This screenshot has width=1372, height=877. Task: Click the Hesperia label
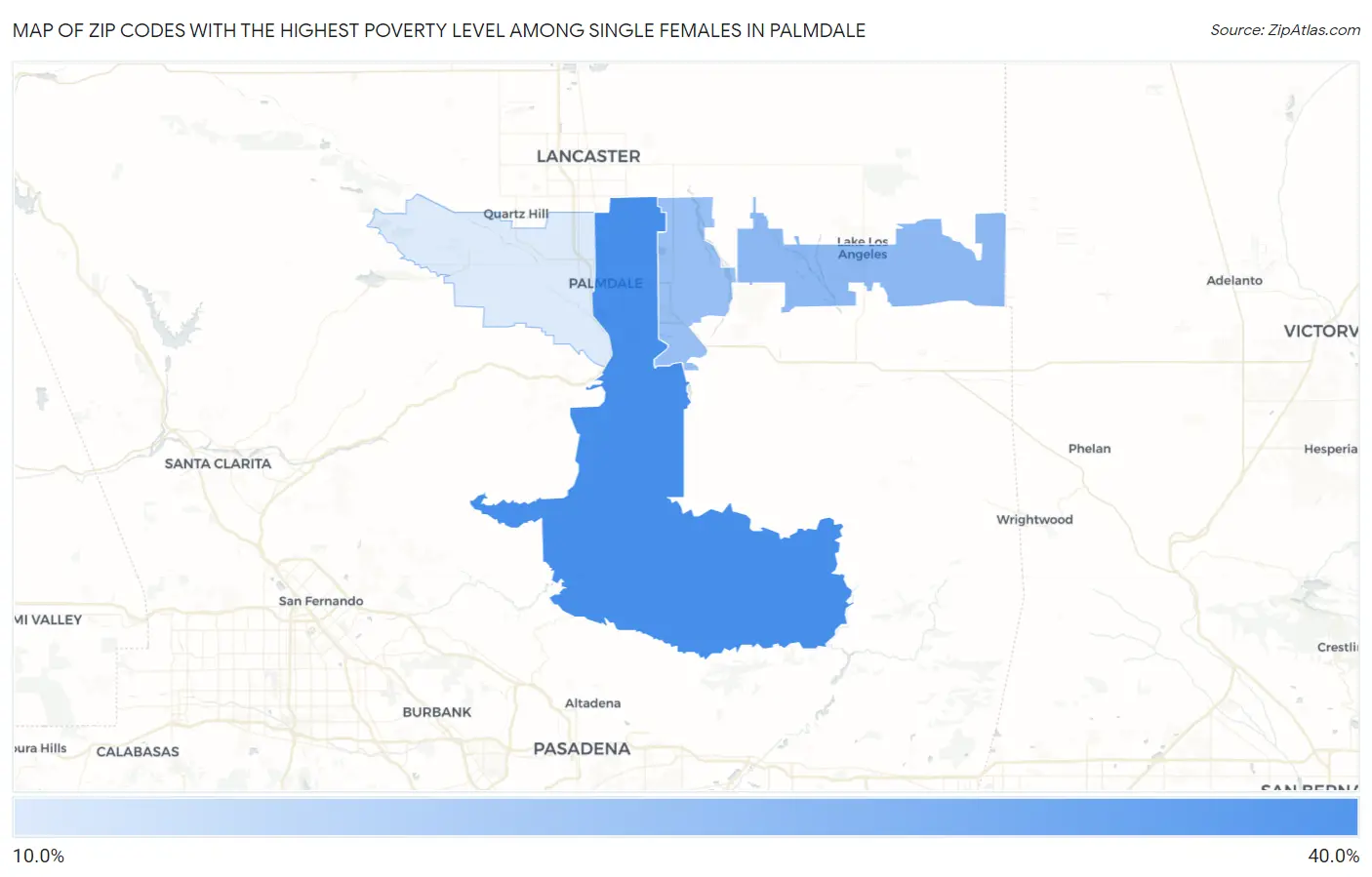tap(1330, 449)
